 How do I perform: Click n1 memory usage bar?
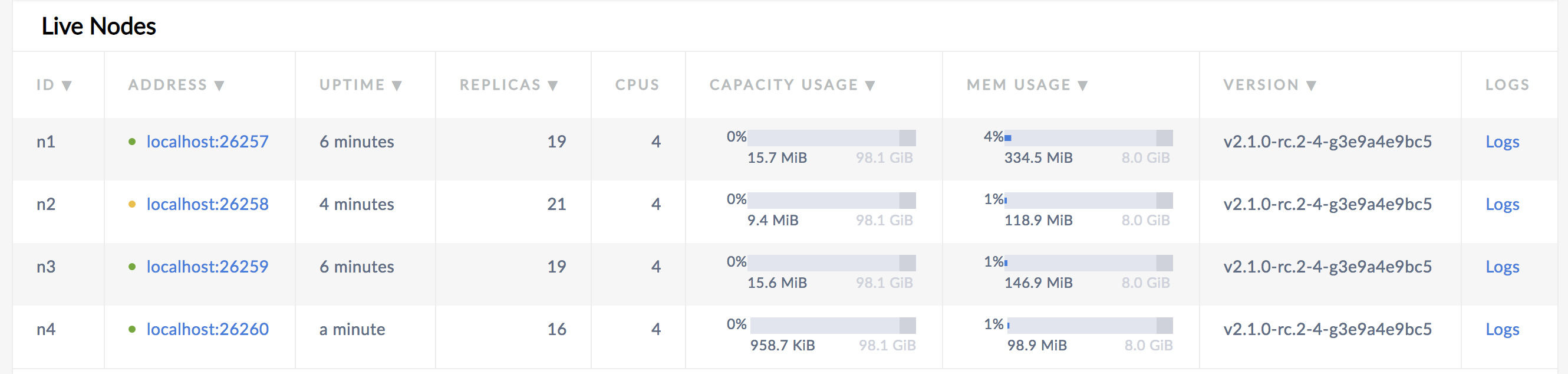pos(1088,138)
